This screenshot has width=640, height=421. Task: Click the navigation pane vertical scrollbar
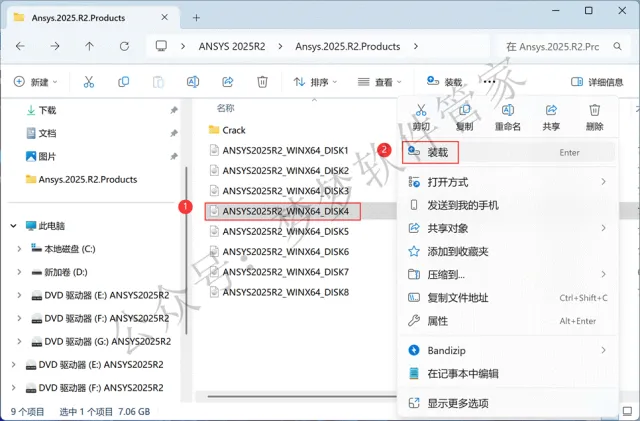[x=186, y=250]
